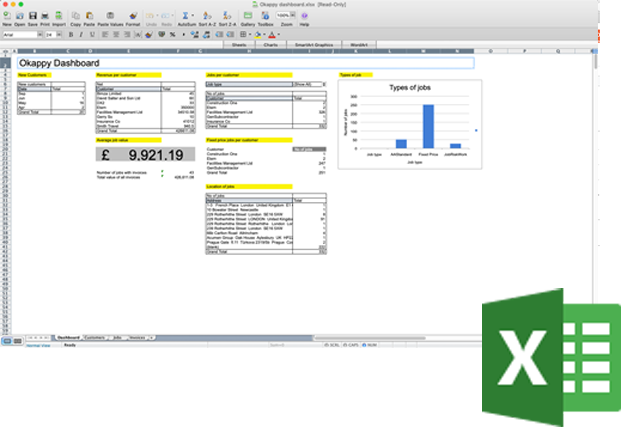The height and width of the screenshot is (427, 621).
Task: Click the decrease indent icon
Action: pos(219,35)
